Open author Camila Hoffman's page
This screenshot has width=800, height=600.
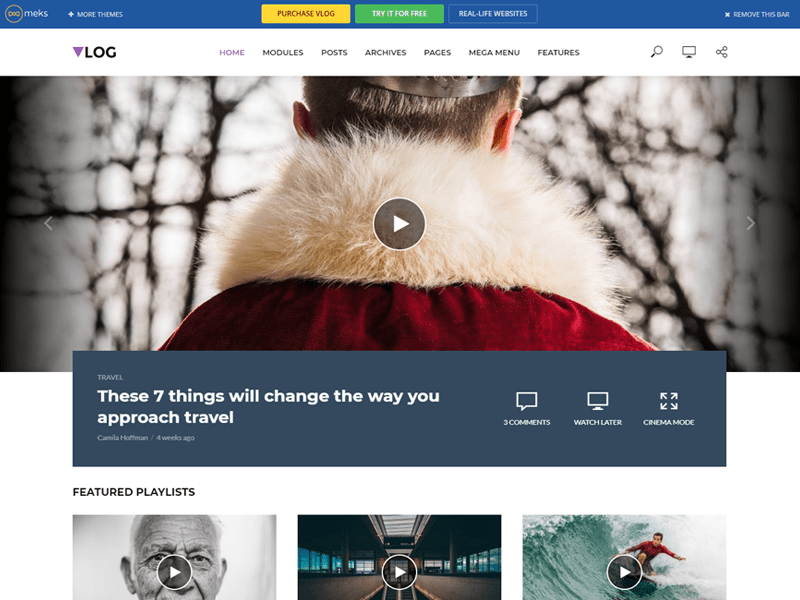(x=122, y=438)
